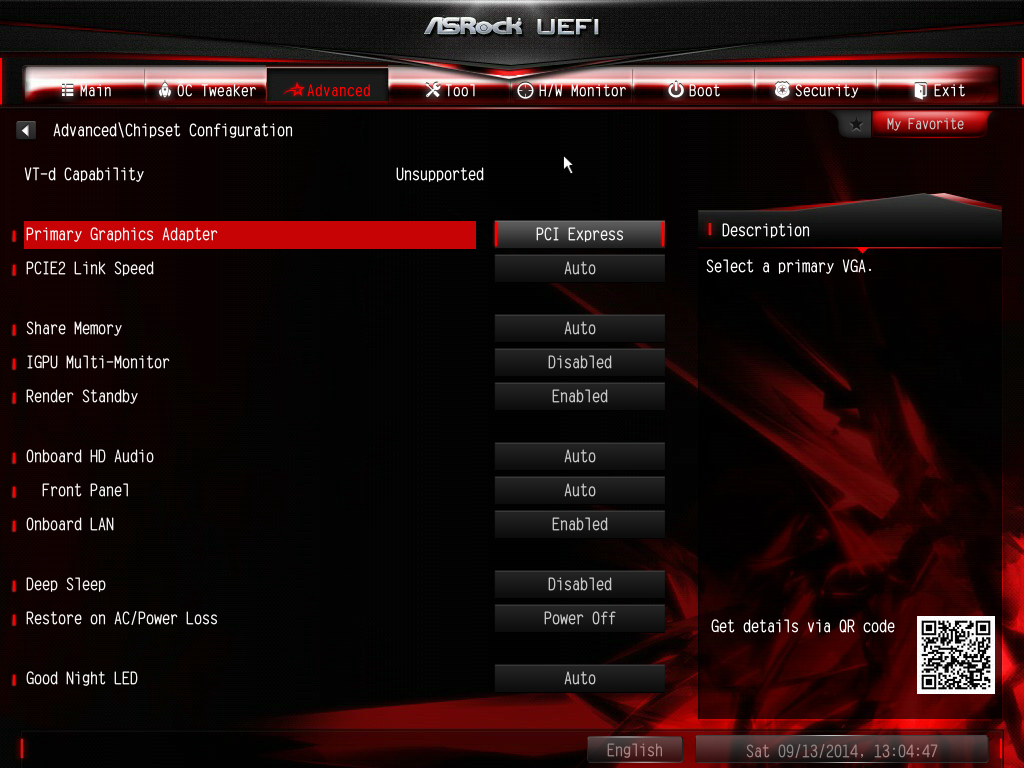Image resolution: width=1024 pixels, height=768 pixels.
Task: Click the shield icon on Security tab
Action: [782, 90]
